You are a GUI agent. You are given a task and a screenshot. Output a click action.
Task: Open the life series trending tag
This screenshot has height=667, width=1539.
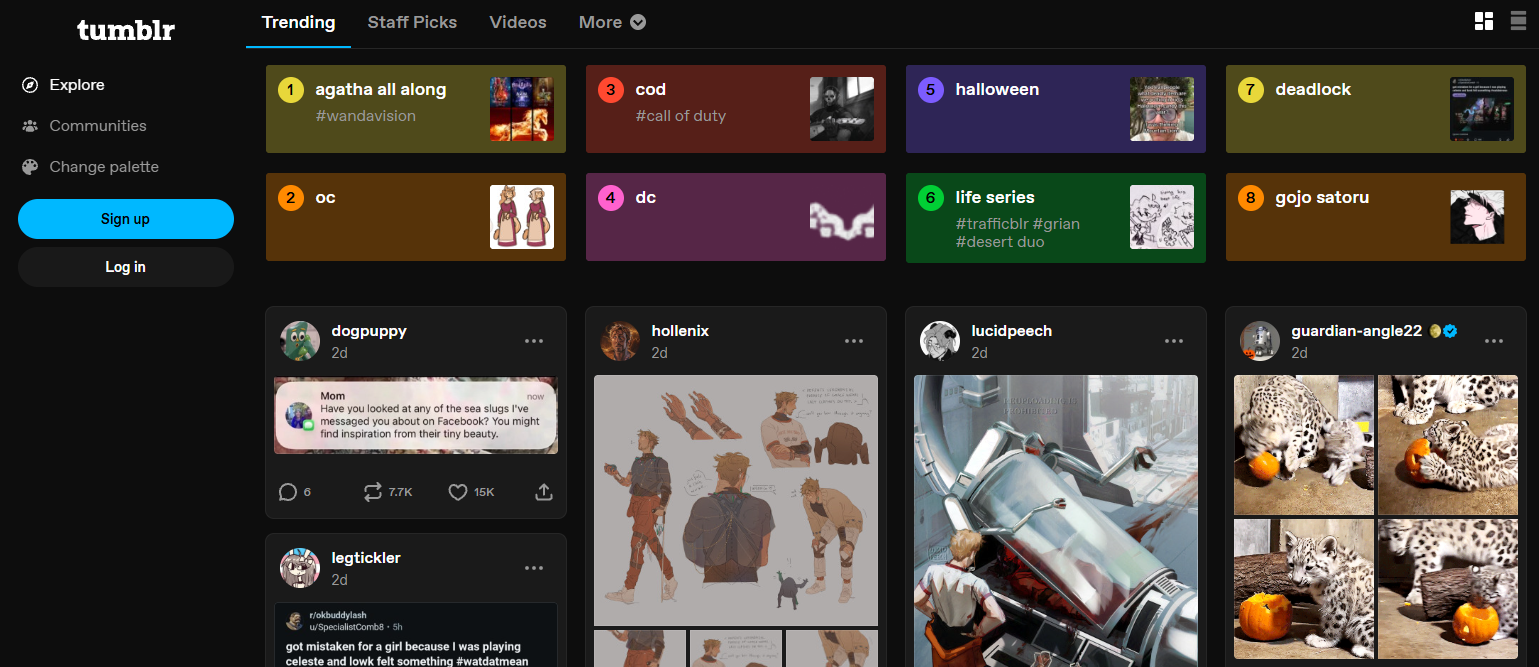tap(1056, 217)
